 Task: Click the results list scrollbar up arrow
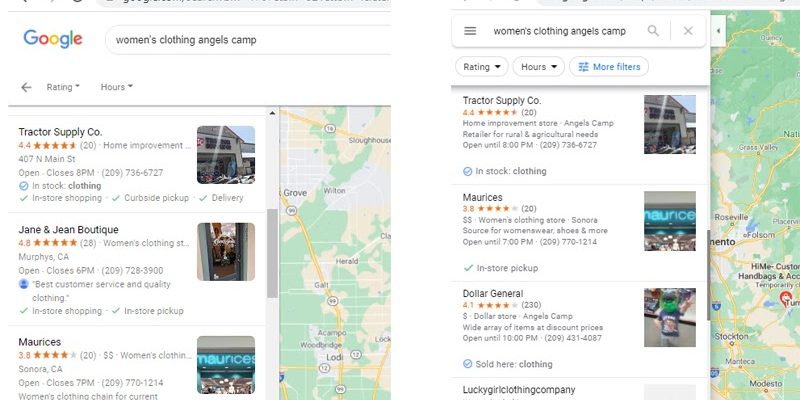tap(272, 113)
